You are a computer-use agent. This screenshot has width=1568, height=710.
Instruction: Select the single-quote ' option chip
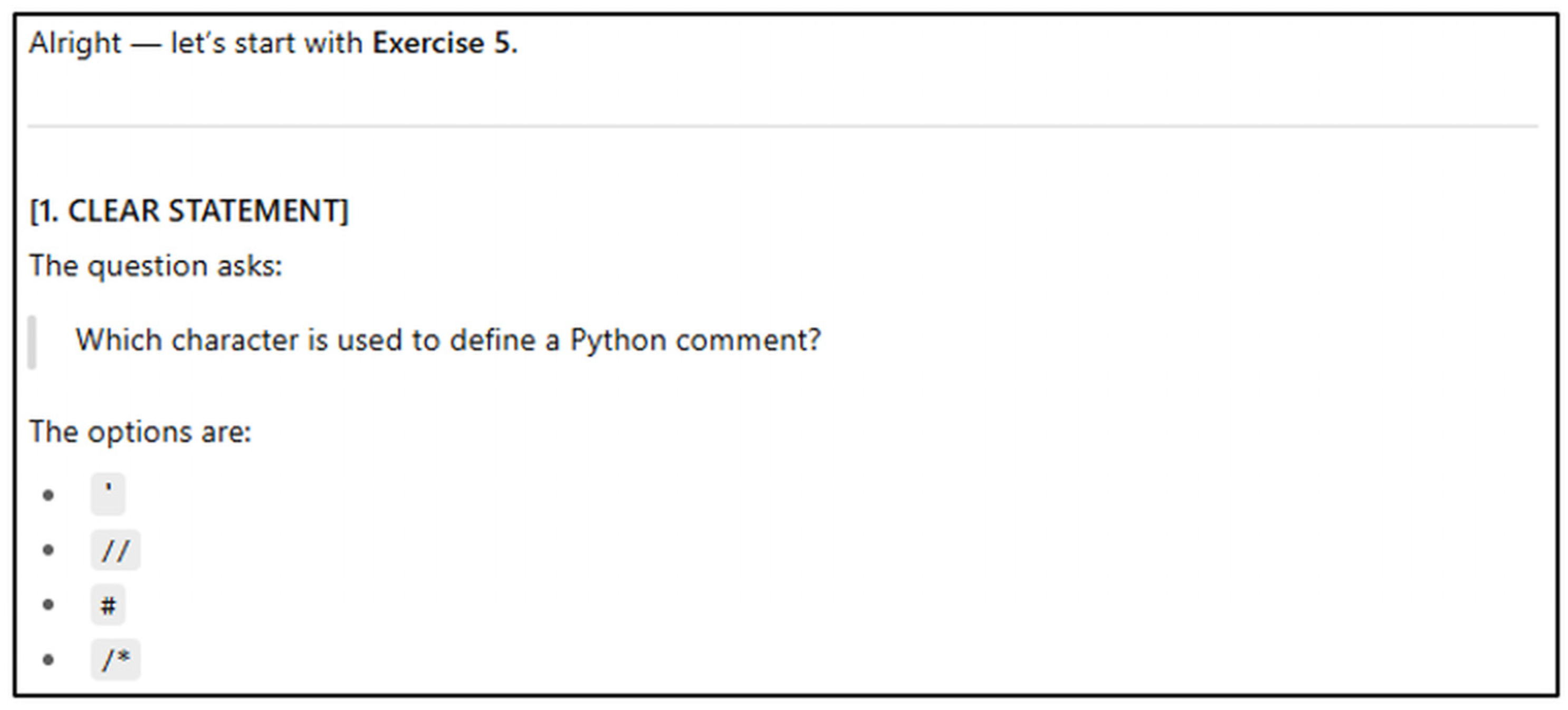click(108, 493)
